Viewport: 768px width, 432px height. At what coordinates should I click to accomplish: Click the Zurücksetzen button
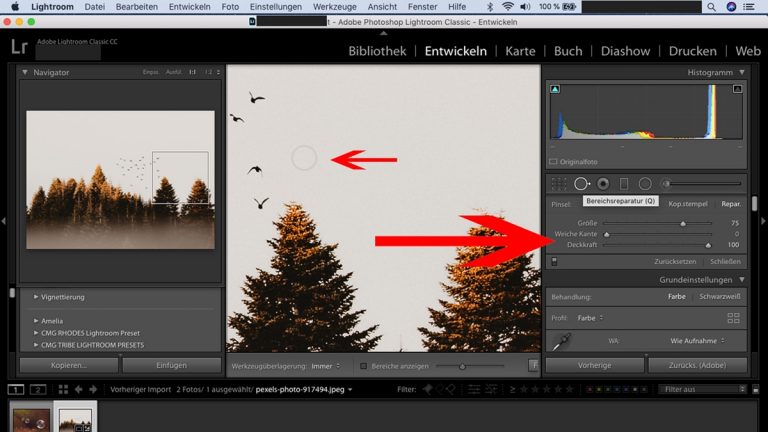tap(662, 261)
